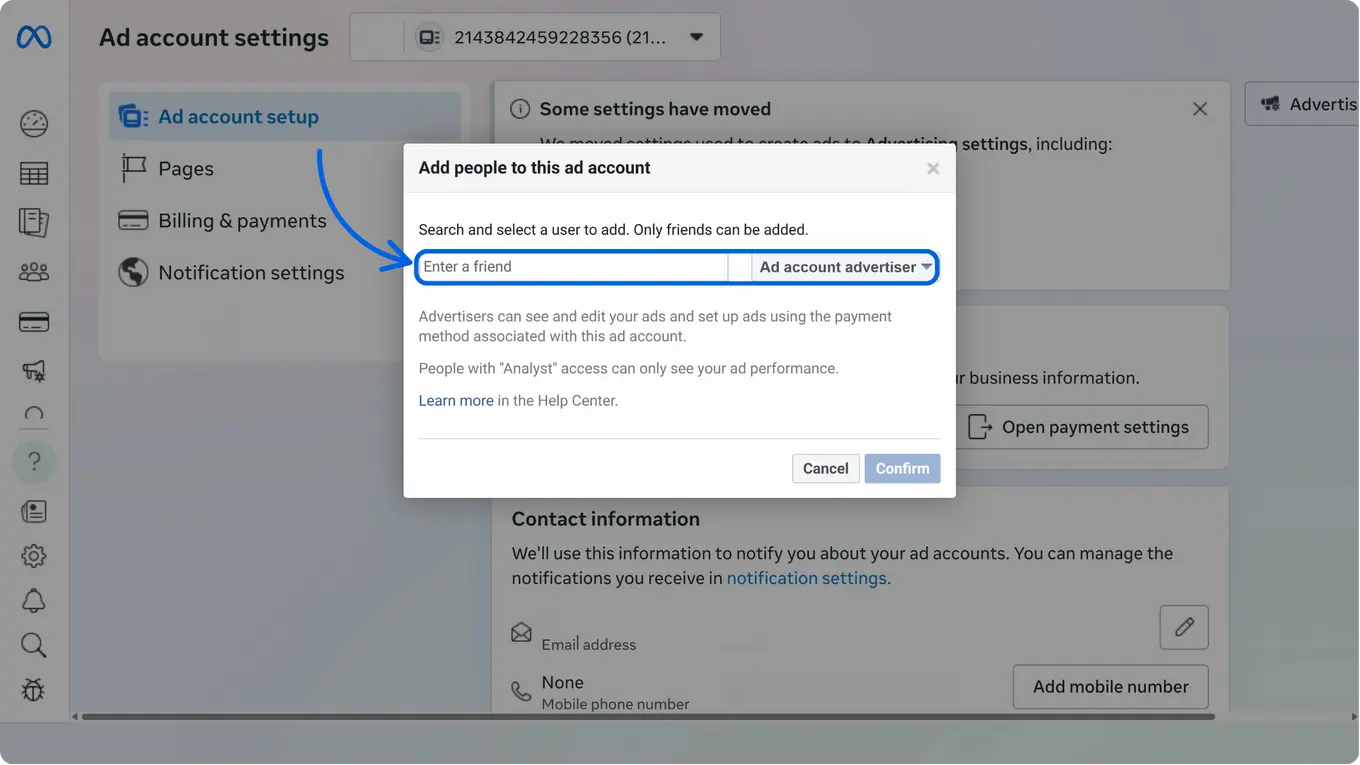1360x765 pixels.
Task: Go to Notification settings section
Action: click(x=250, y=272)
